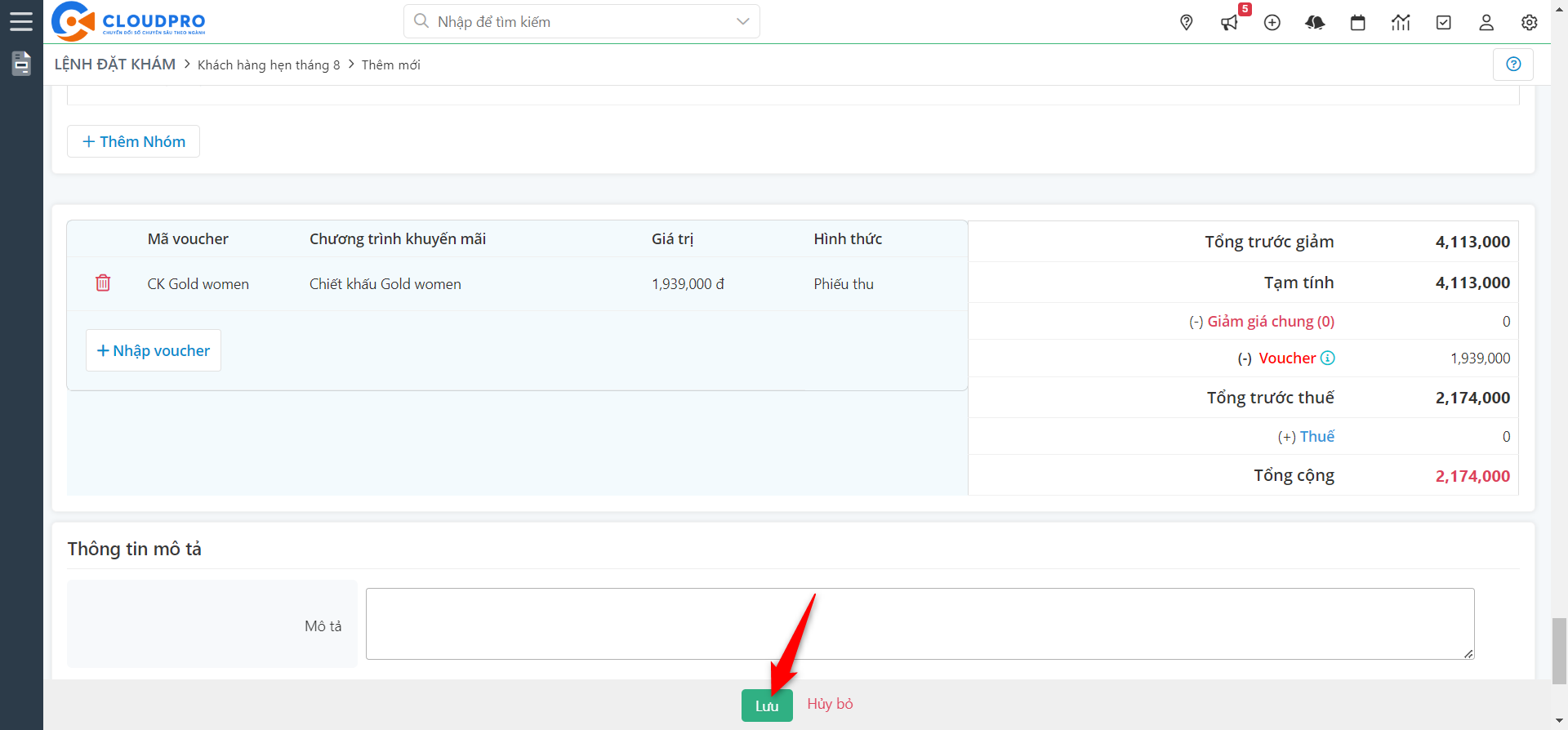Save with the Lưu button
Screen dimensions: 1568x730
coord(767,706)
